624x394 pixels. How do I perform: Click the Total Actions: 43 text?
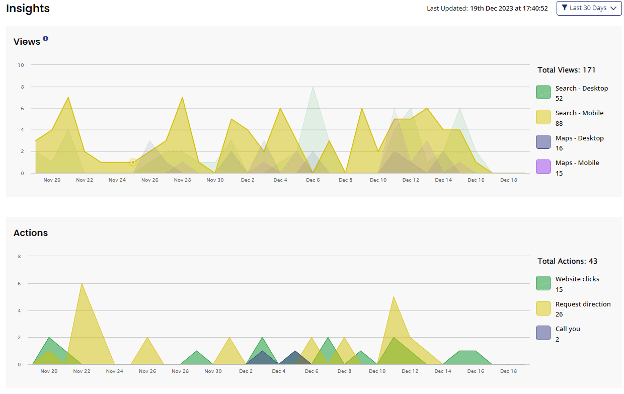click(567, 261)
